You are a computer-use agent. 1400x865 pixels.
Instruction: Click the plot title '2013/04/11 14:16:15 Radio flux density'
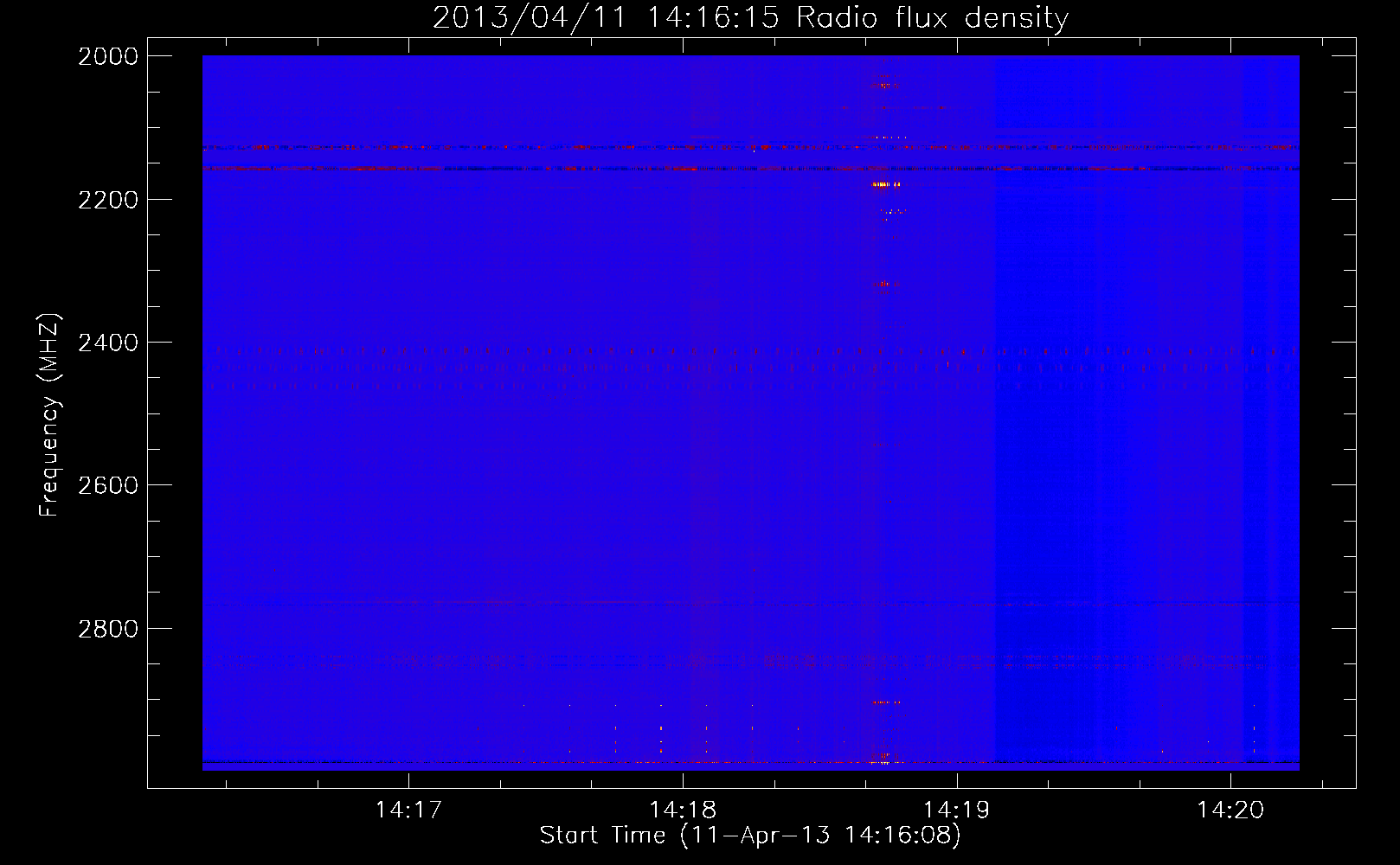750,18
